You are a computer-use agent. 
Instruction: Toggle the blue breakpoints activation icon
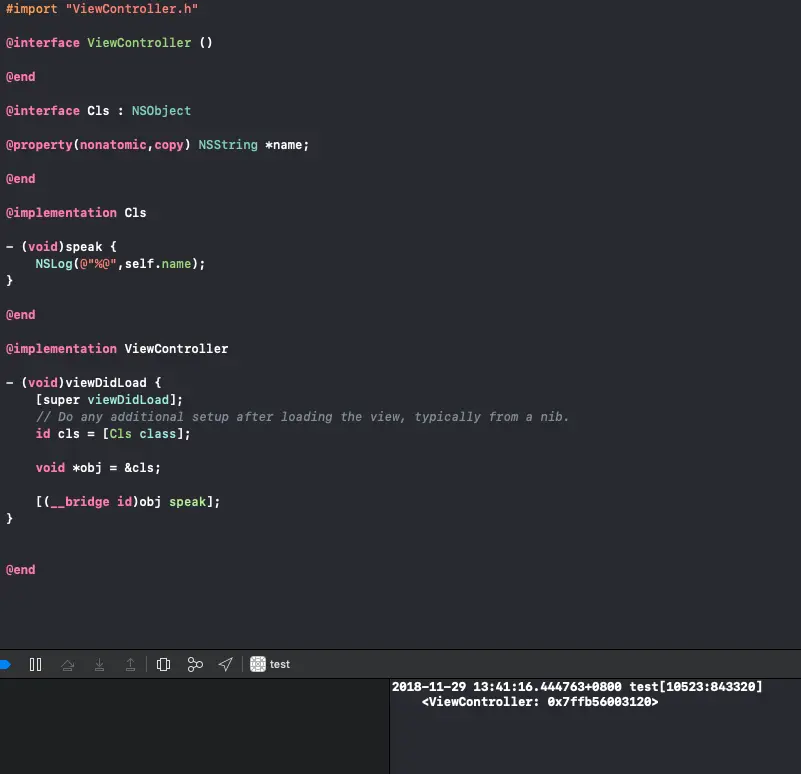click(x=5, y=664)
